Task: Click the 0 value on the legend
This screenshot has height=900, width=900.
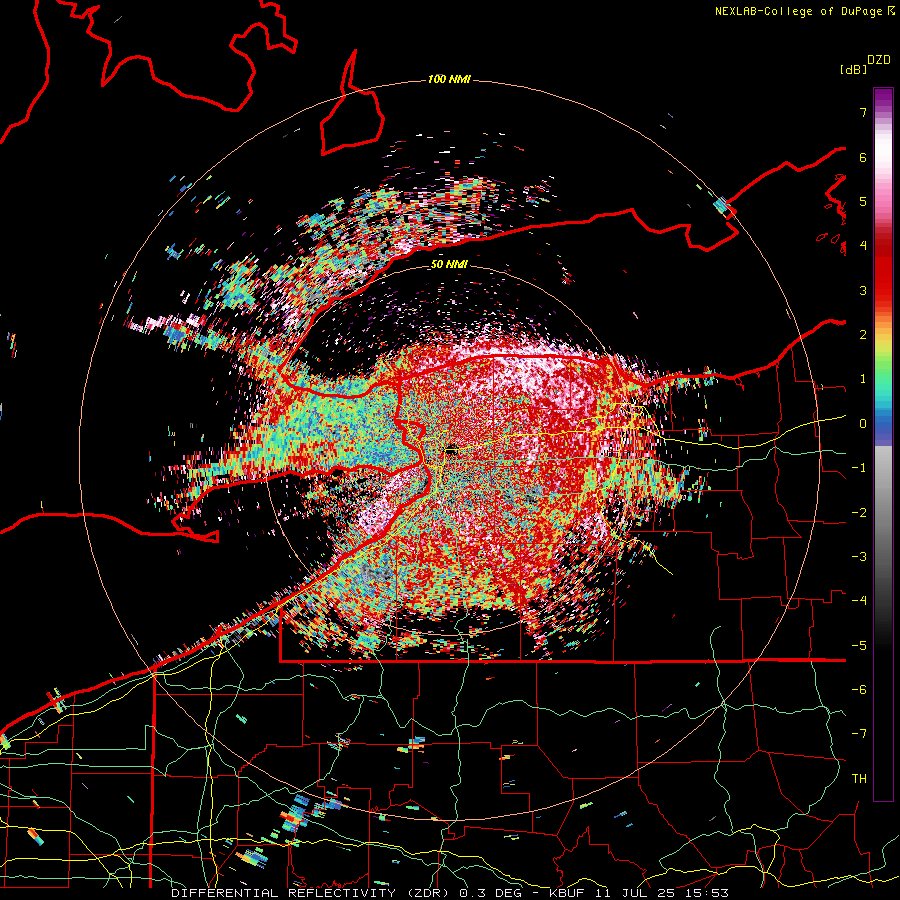Action: [x=863, y=424]
